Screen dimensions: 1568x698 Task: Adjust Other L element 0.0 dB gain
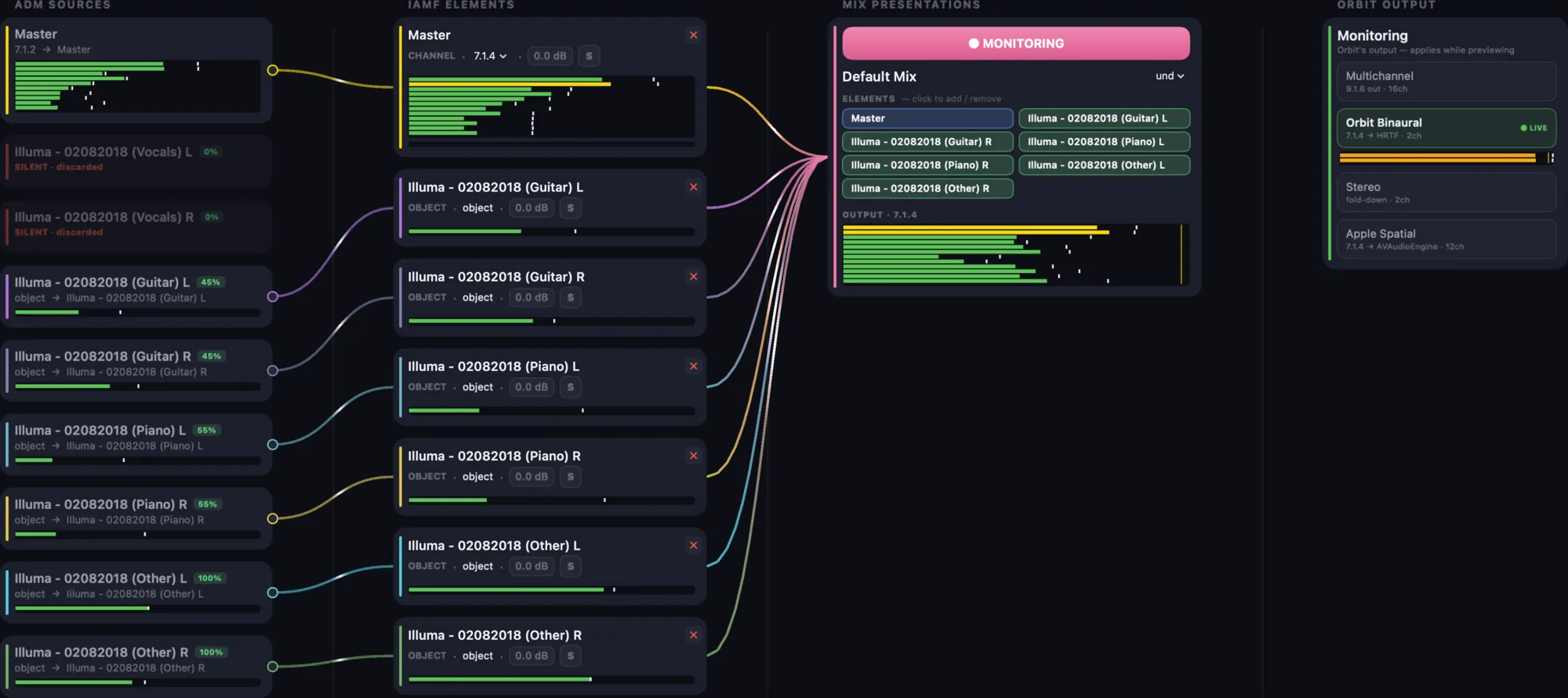coord(531,566)
